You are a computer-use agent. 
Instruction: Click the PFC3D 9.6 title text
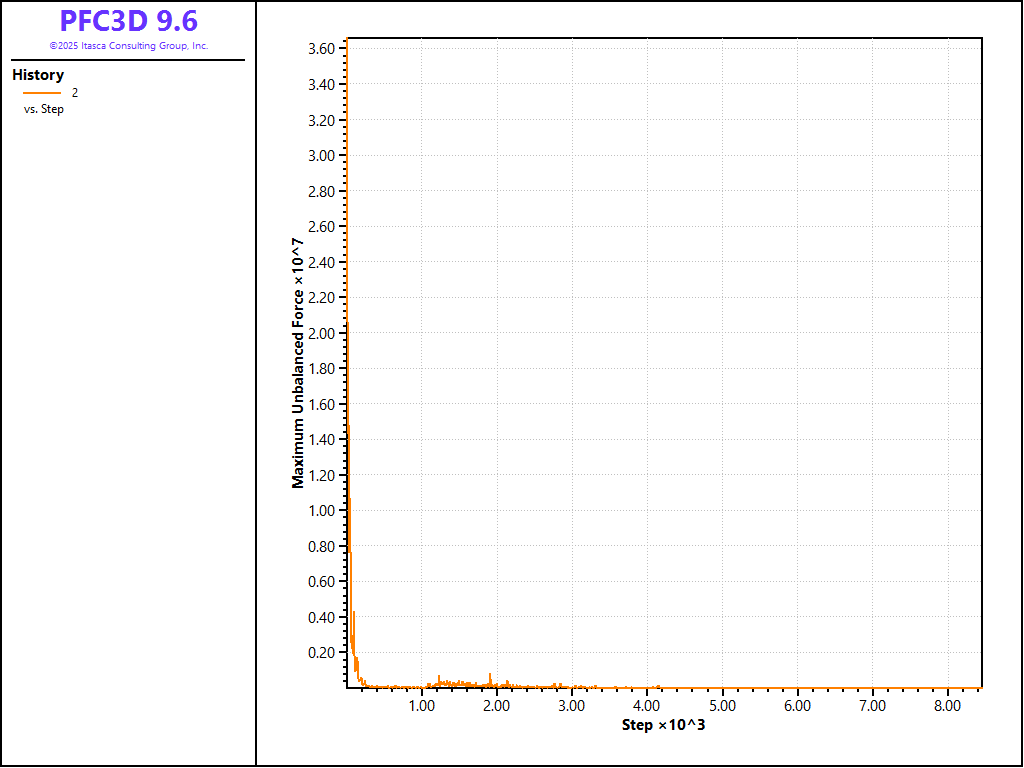128,21
